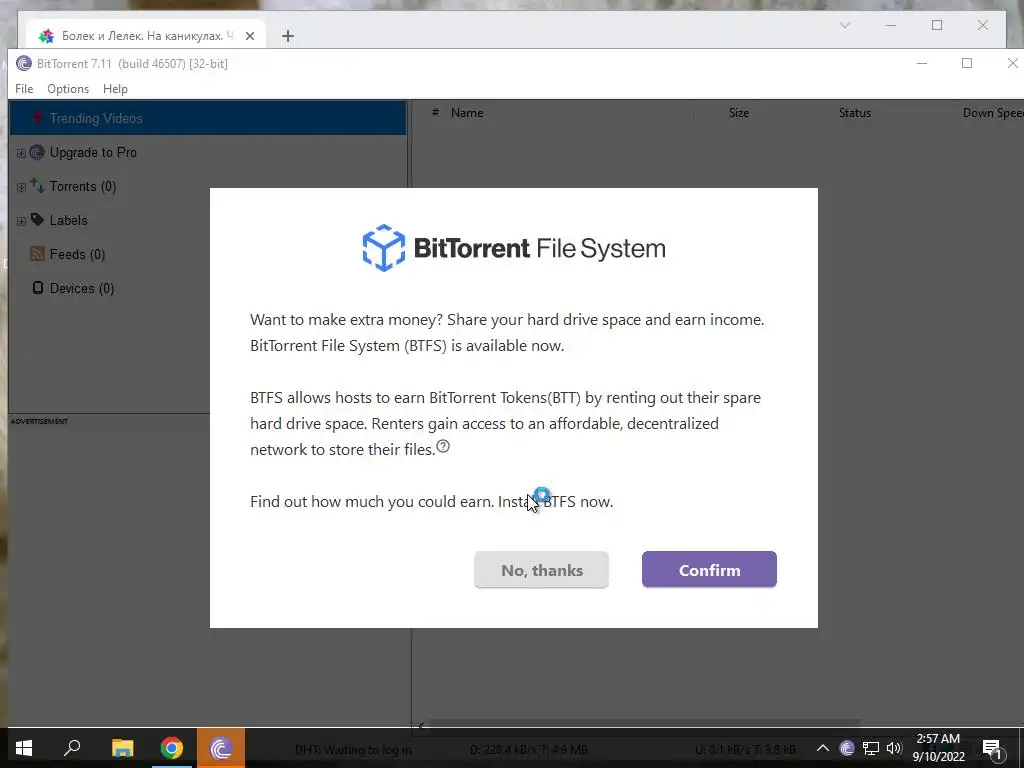Screen dimensions: 1024x768
Task: Click the Devices phone icon
Action: click(x=38, y=287)
